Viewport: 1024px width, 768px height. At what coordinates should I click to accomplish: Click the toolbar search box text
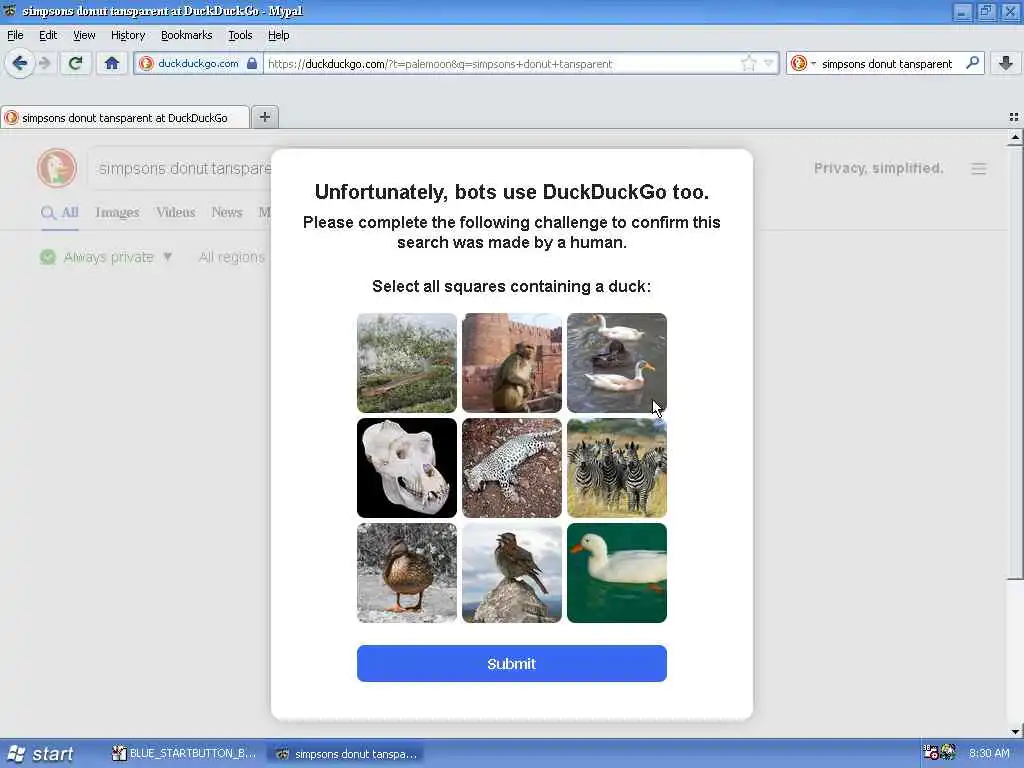[886, 63]
